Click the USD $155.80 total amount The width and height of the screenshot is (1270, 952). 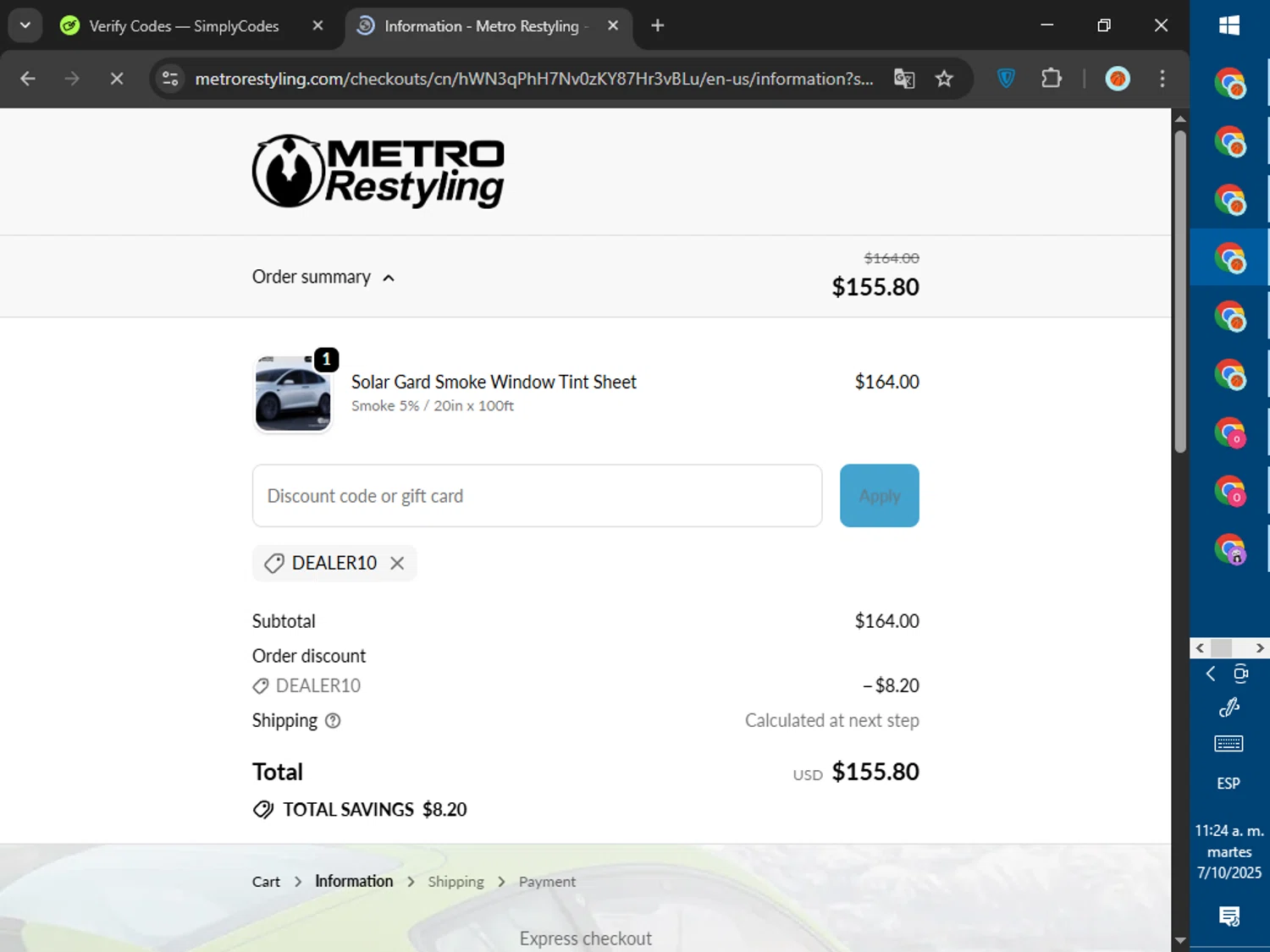tap(856, 772)
